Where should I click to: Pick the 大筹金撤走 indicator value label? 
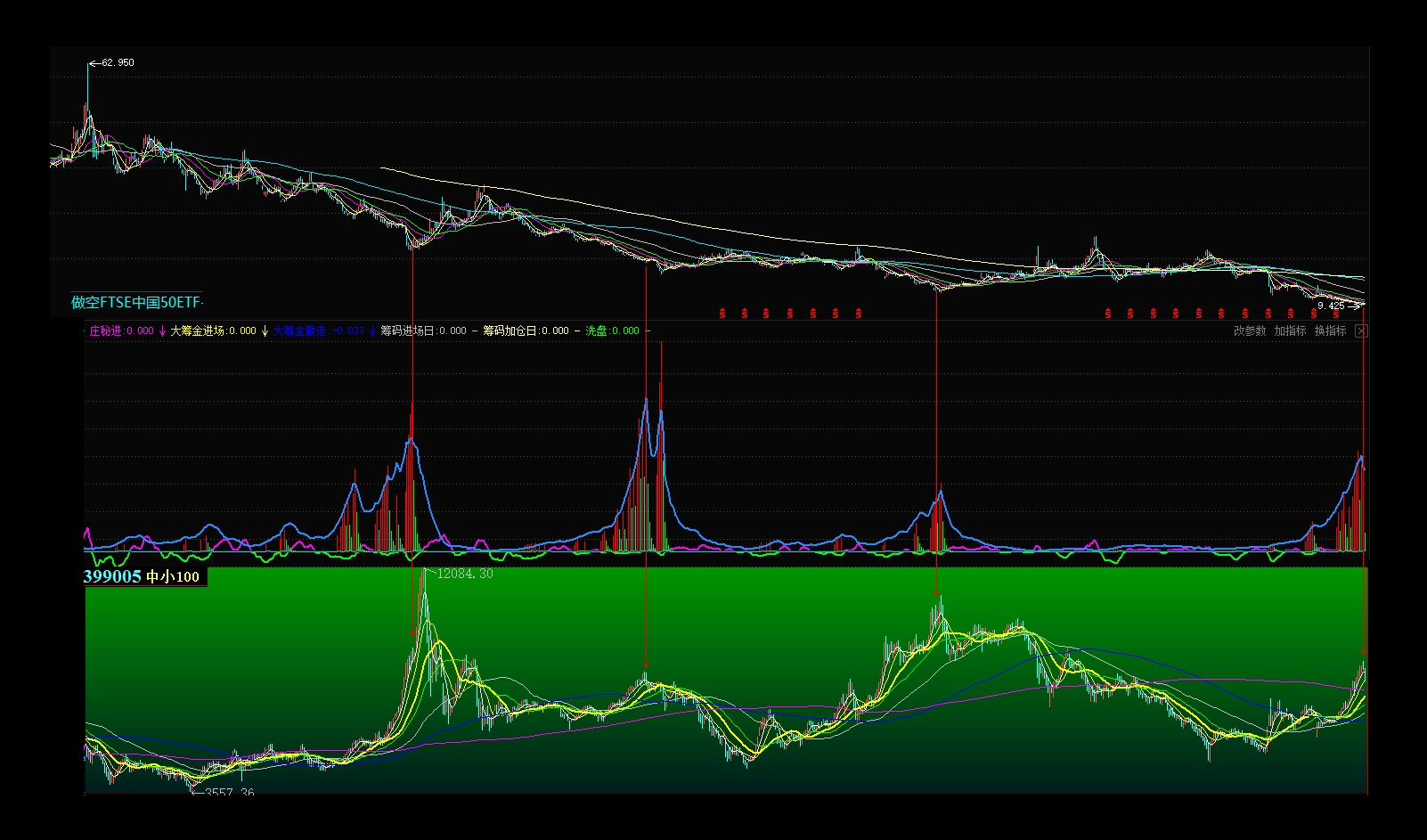click(318, 331)
